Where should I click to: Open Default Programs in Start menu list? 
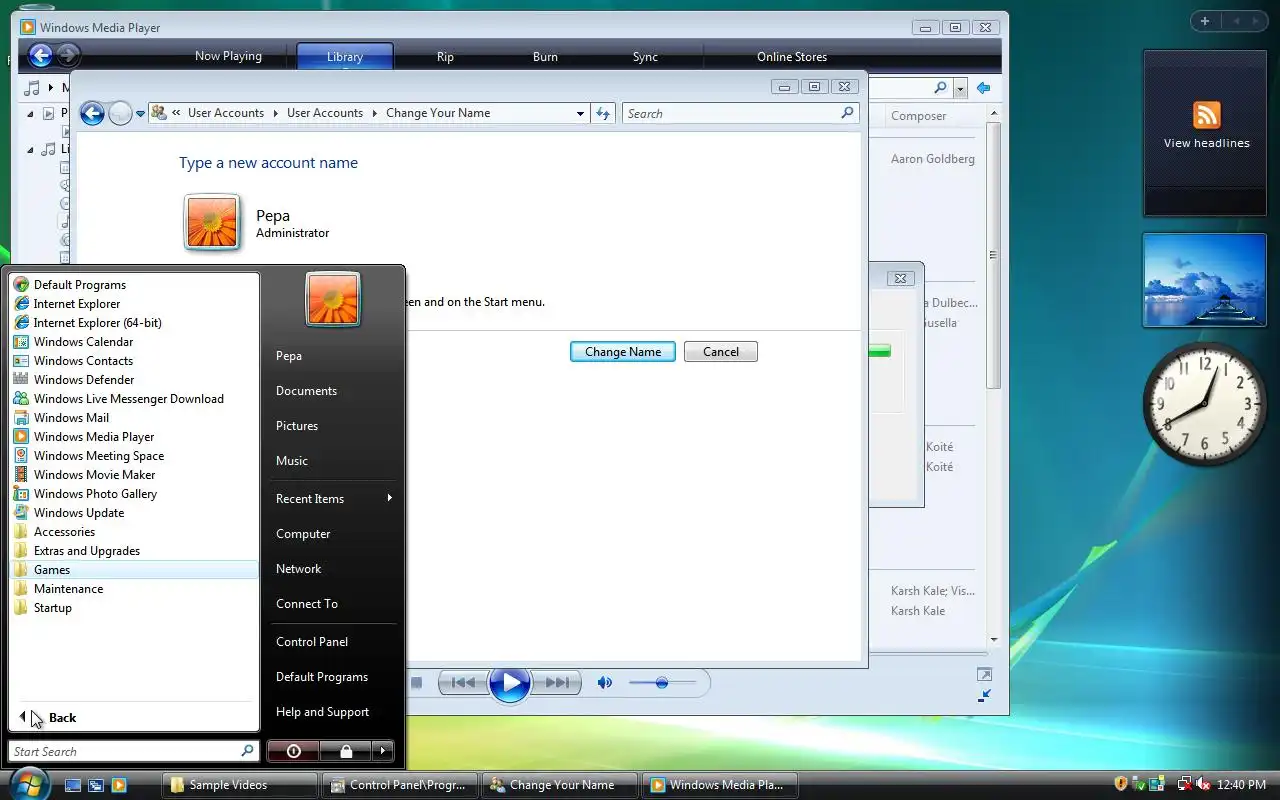(x=134, y=285)
